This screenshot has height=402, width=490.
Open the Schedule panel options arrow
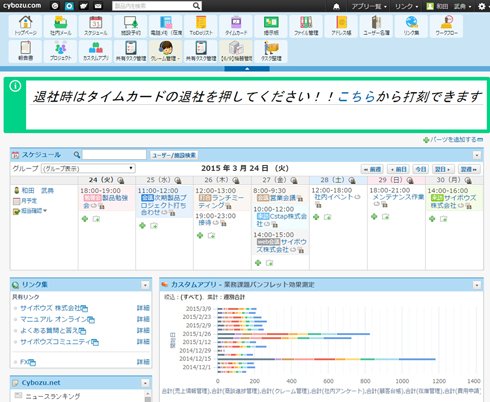[477, 155]
